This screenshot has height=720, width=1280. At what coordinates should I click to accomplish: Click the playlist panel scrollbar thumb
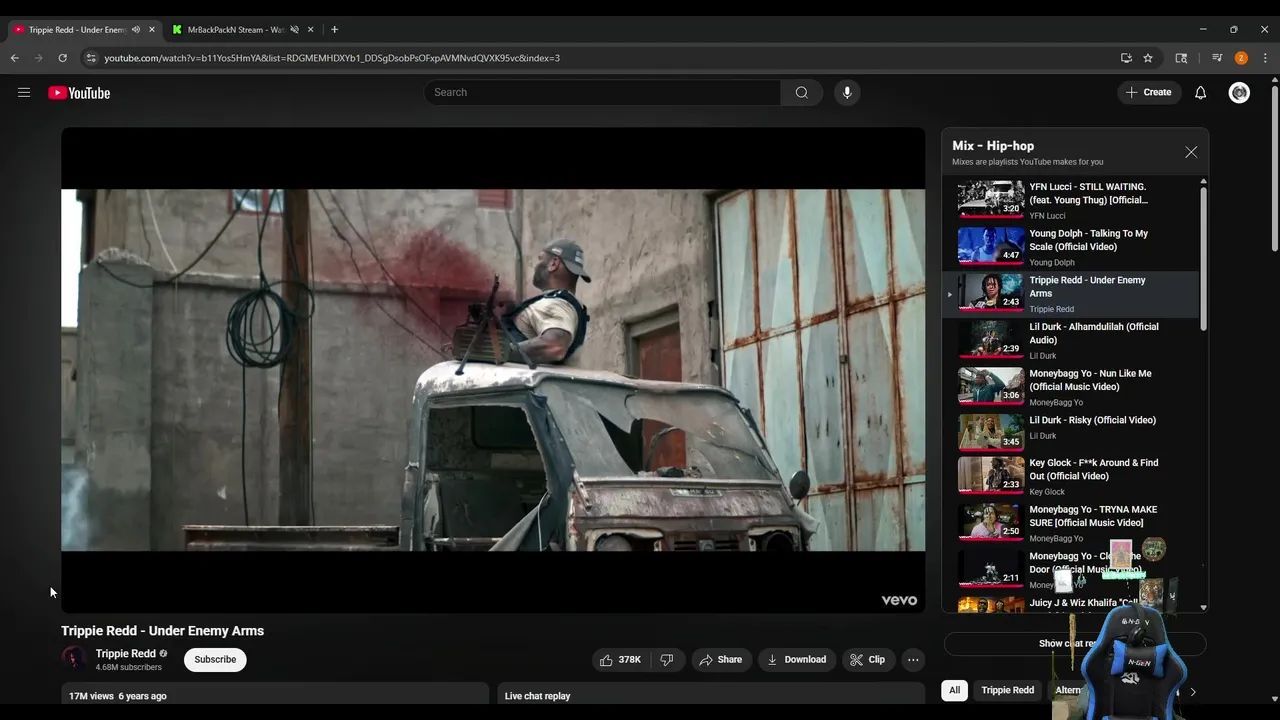1203,256
